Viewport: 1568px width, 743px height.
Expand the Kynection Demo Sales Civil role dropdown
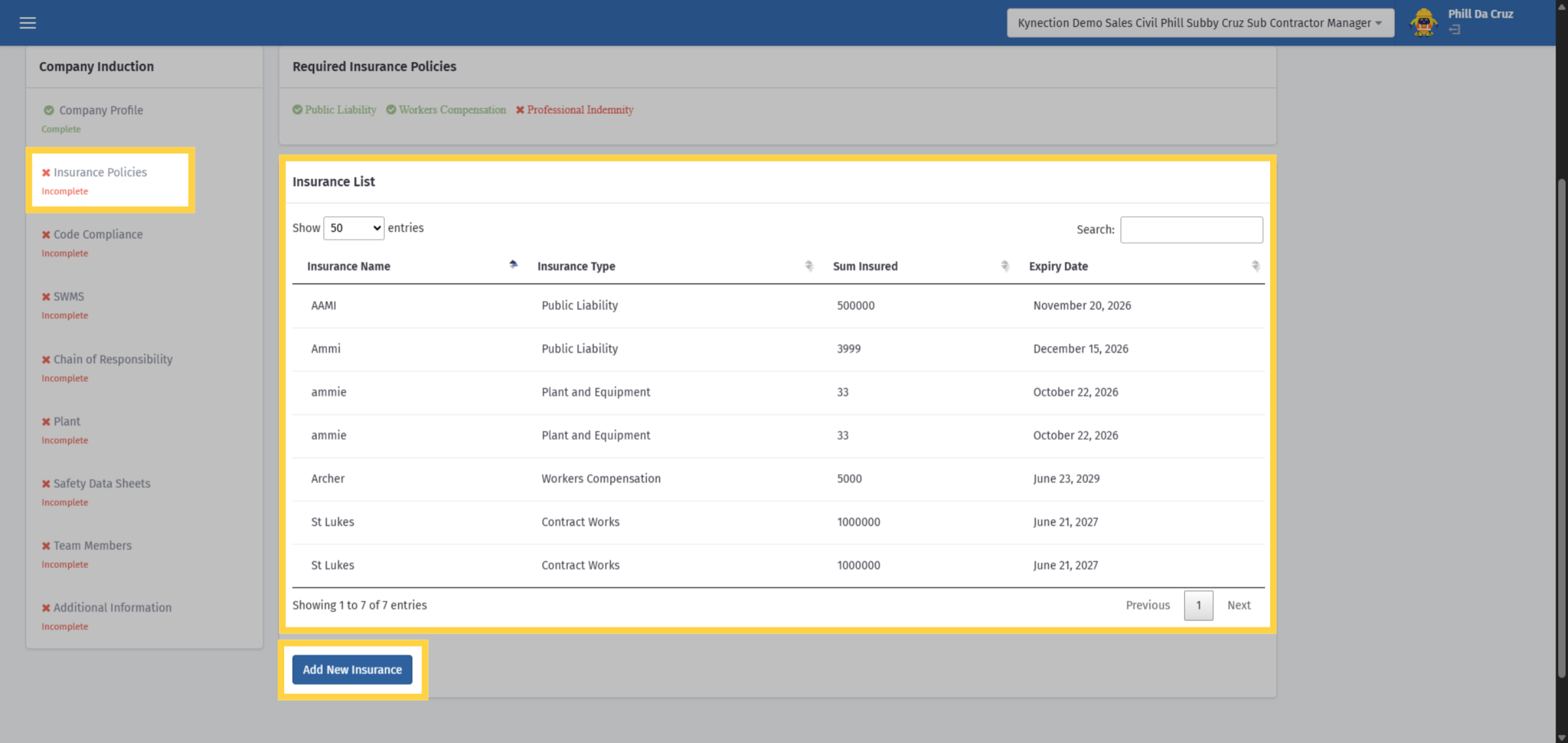coord(1200,23)
